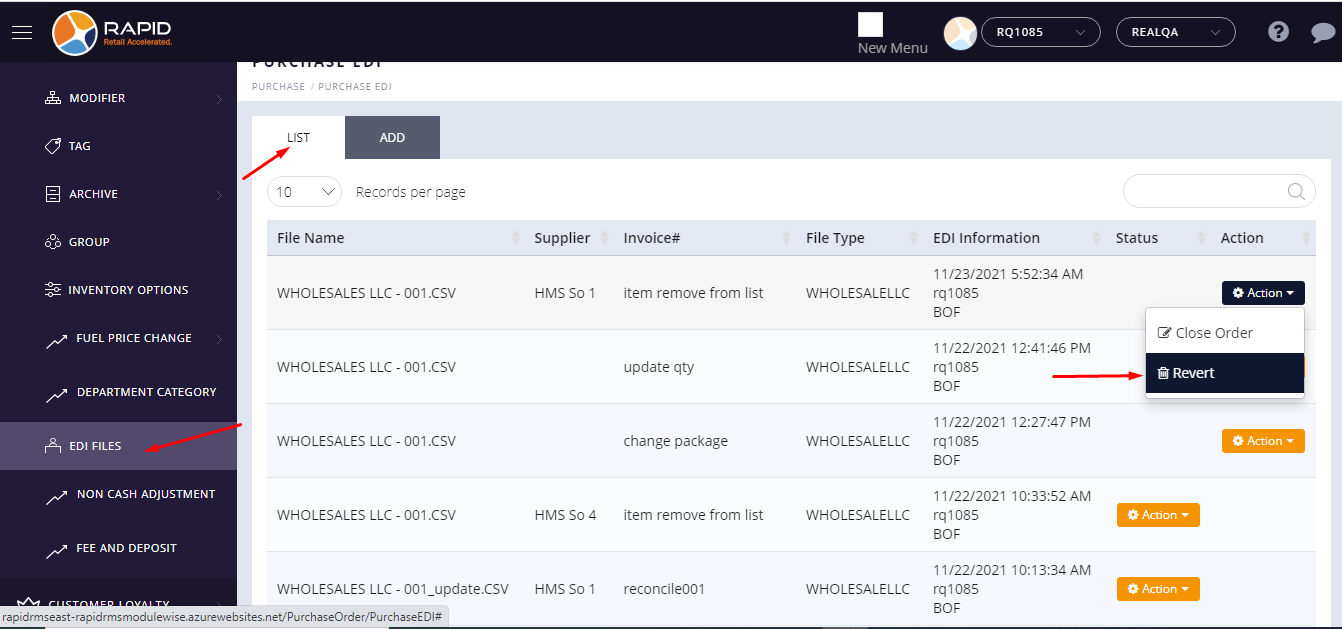The height and width of the screenshot is (629, 1342).
Task: Click the Purchase breadcrumb link
Action: [x=278, y=87]
